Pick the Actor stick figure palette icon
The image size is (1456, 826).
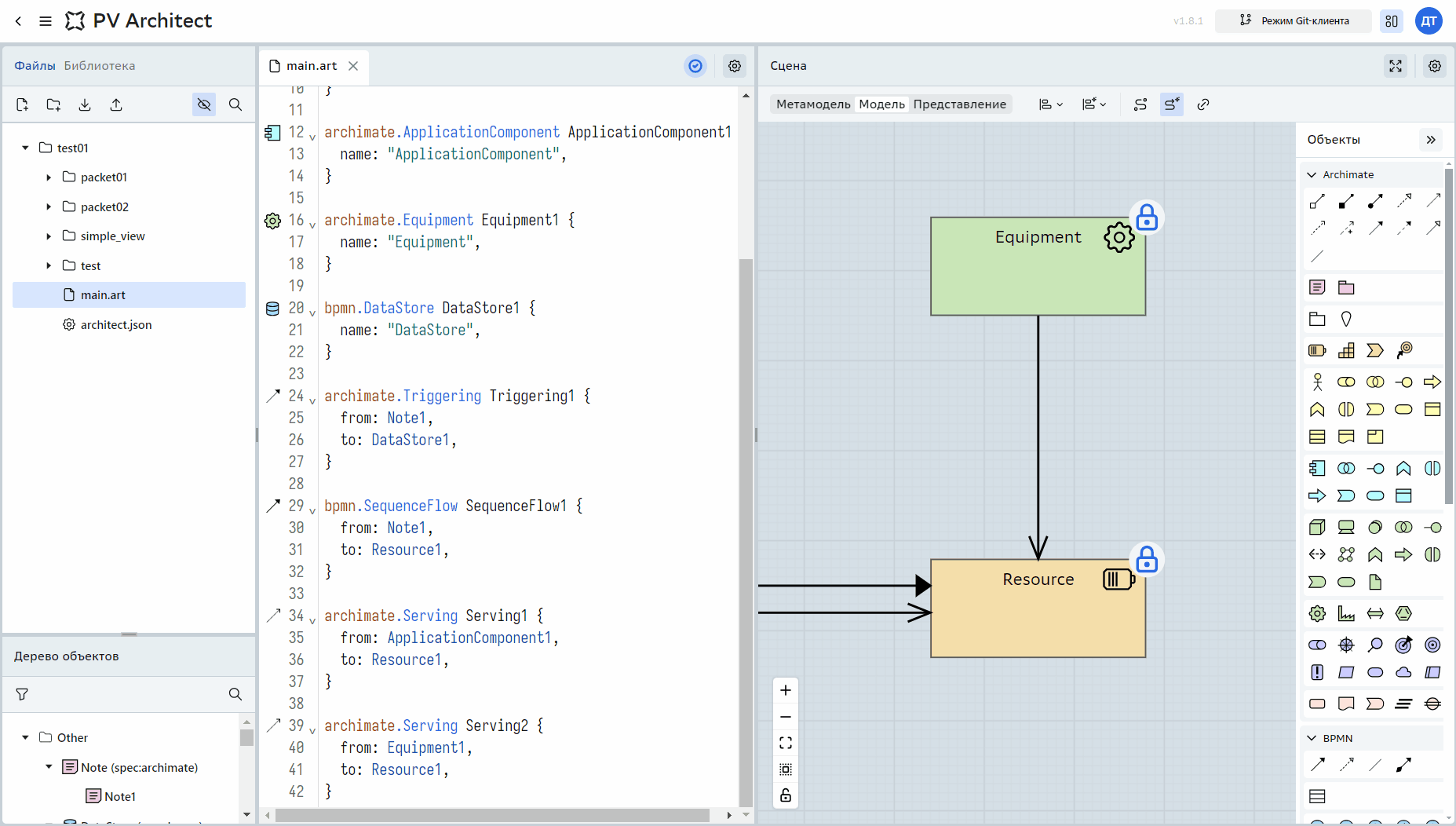coord(1317,382)
